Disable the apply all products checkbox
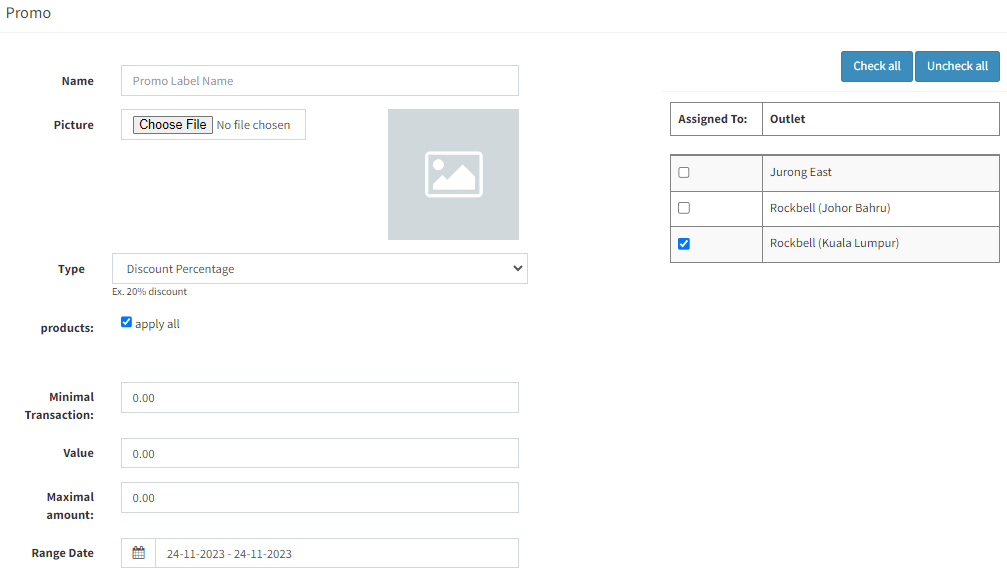The width and height of the screenshot is (1007, 572). (127, 322)
